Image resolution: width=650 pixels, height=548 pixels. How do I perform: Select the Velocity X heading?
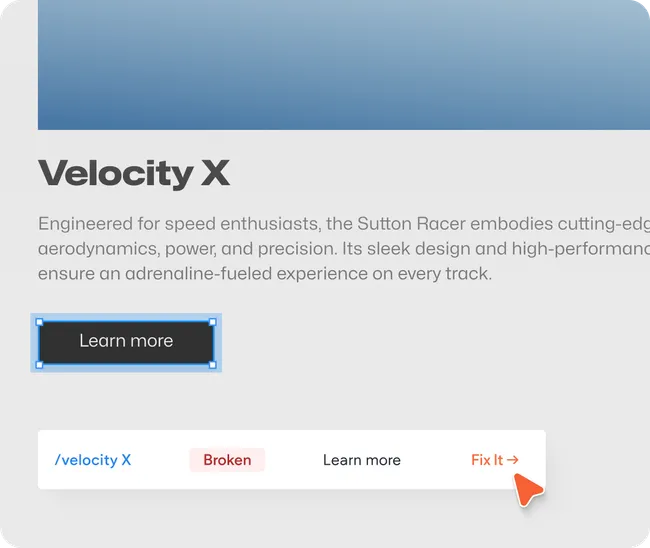click(134, 174)
